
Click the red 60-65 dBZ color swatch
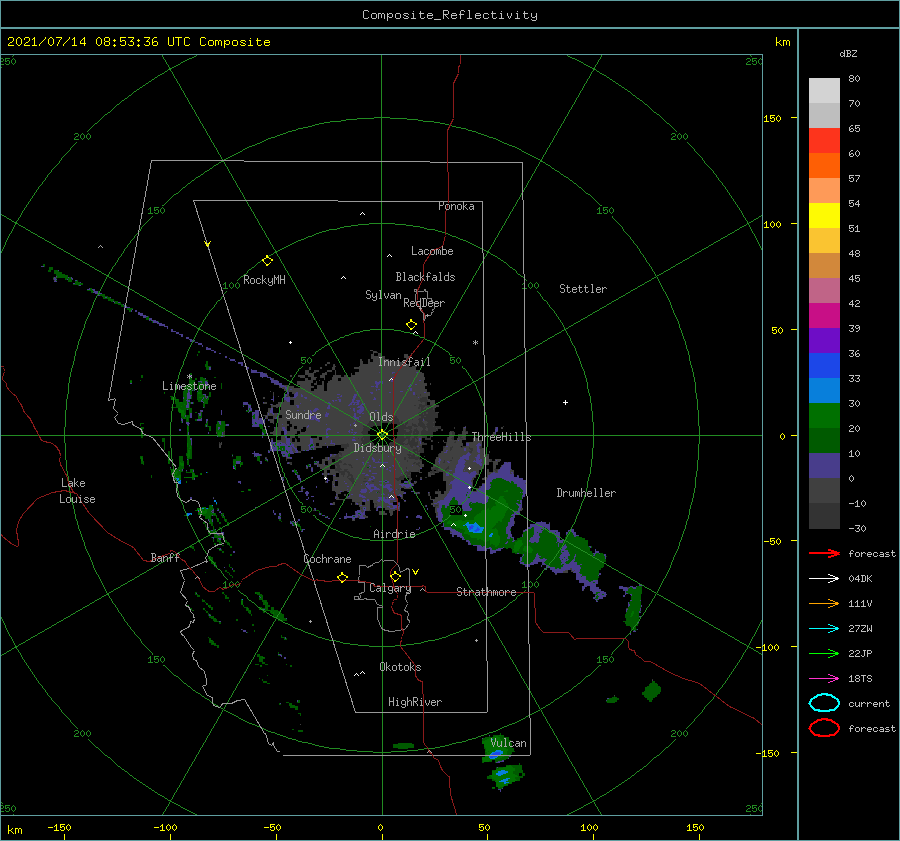point(824,141)
